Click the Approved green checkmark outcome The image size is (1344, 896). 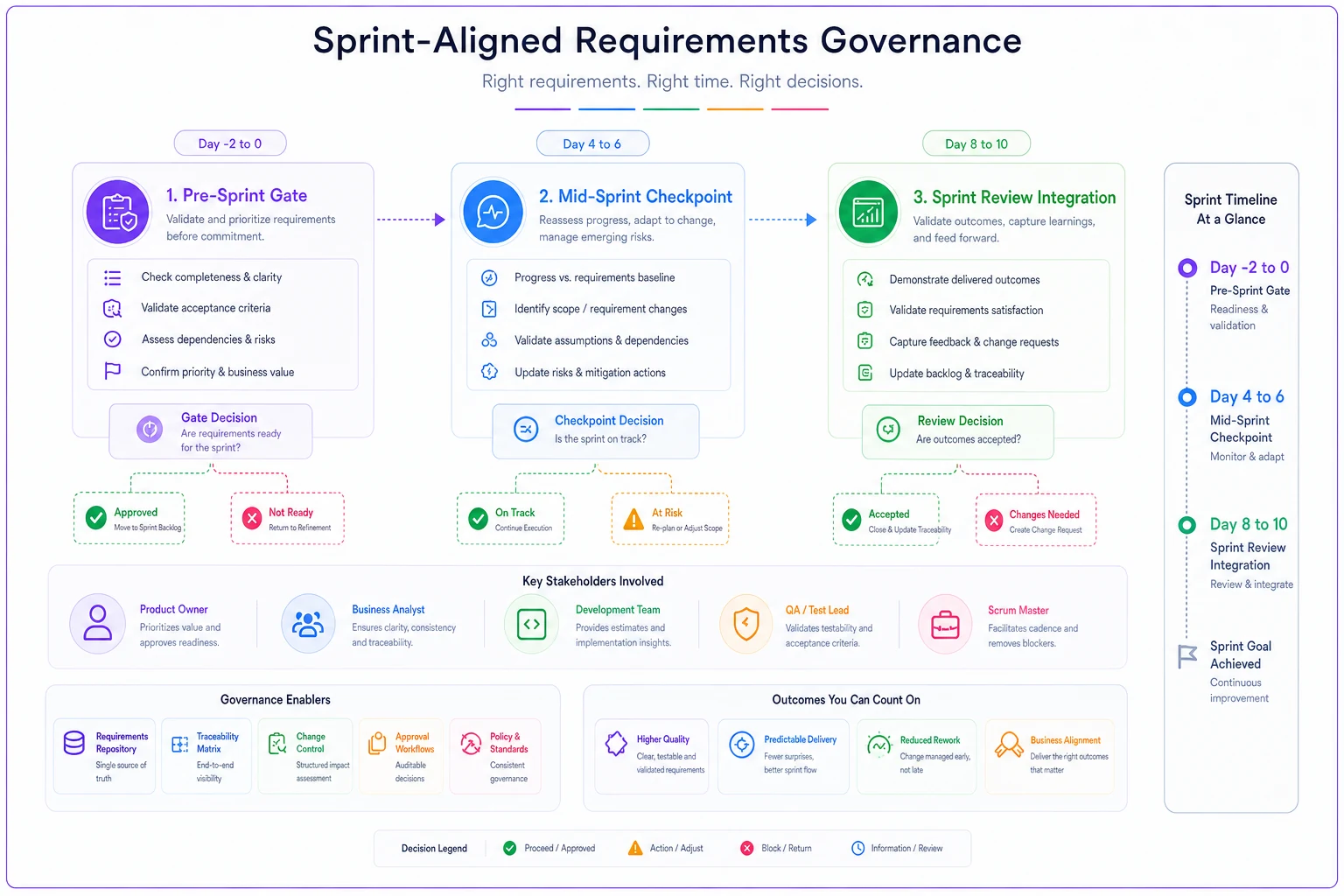click(x=96, y=518)
